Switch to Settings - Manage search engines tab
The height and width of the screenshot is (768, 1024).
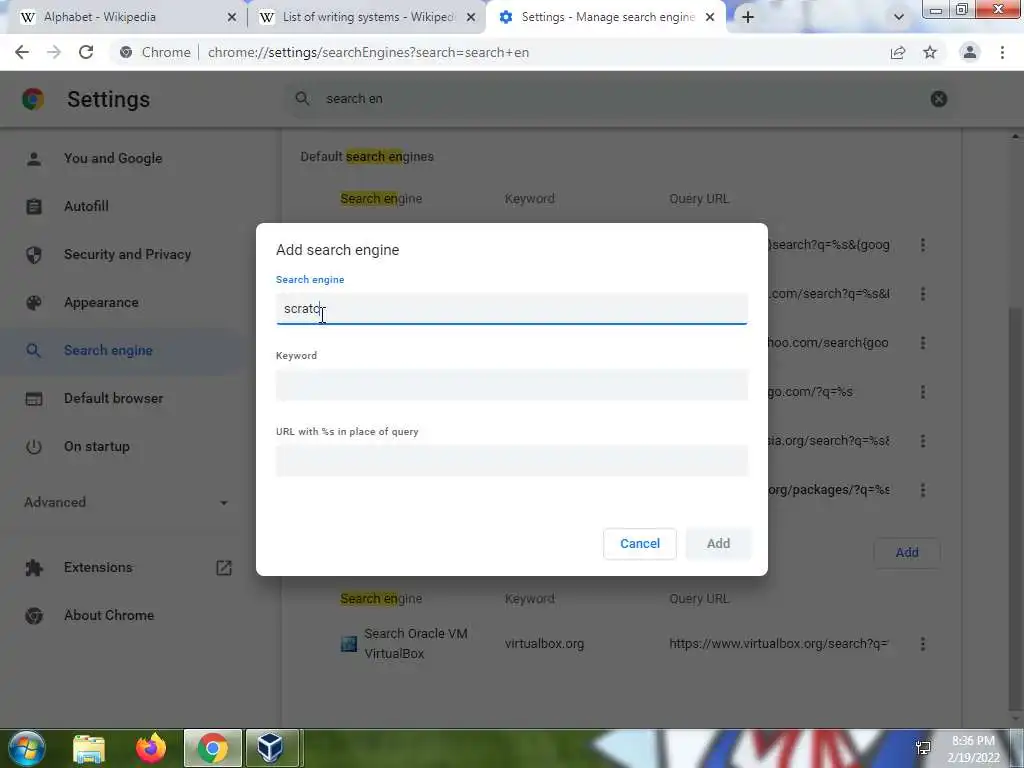(x=605, y=17)
